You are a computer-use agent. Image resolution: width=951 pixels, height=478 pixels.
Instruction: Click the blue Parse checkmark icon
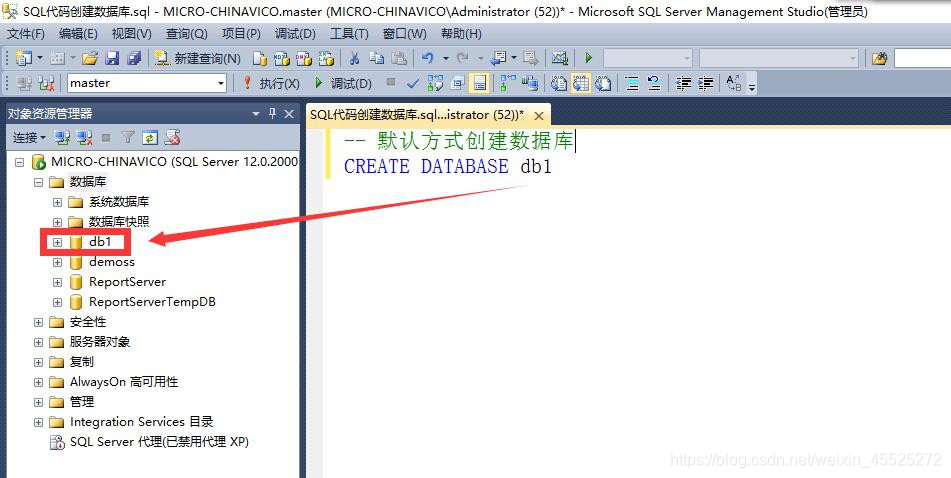click(413, 83)
